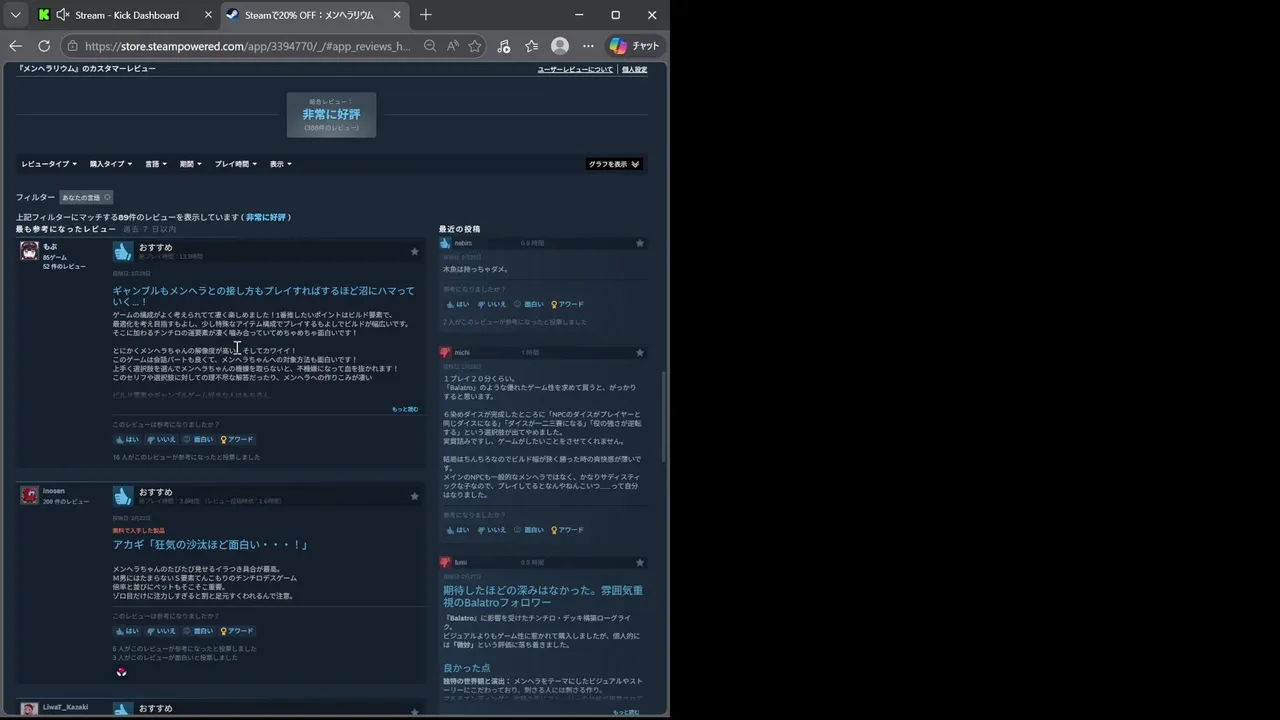Mark もぶ's review as 面白い
Image resolution: width=1280 pixels, height=720 pixels.
pos(198,439)
